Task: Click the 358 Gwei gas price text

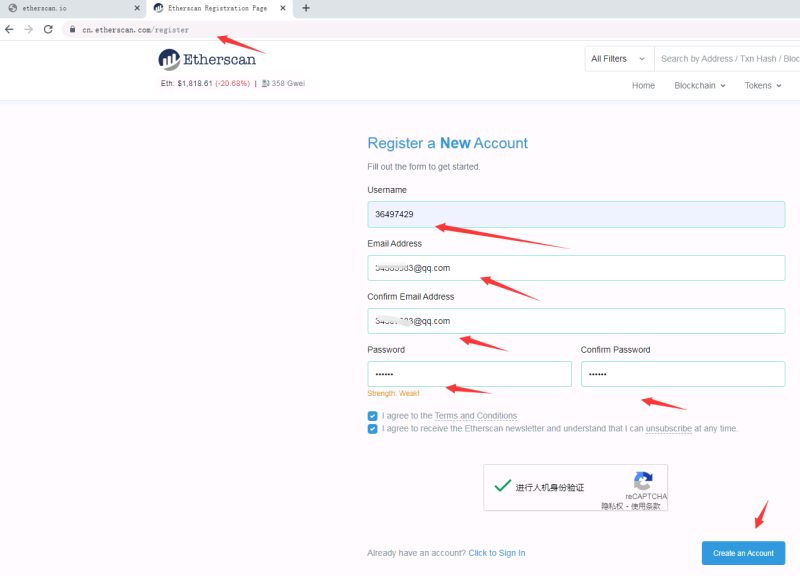Action: coord(288,83)
